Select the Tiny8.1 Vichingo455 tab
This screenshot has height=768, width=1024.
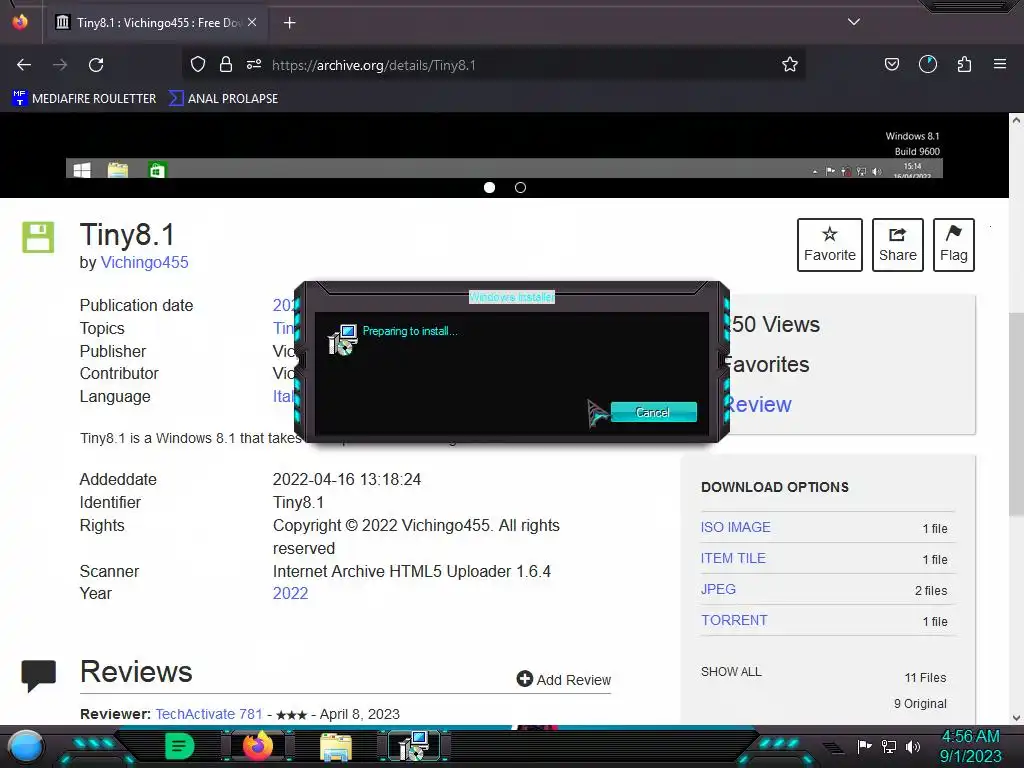pyautogui.click(x=157, y=23)
